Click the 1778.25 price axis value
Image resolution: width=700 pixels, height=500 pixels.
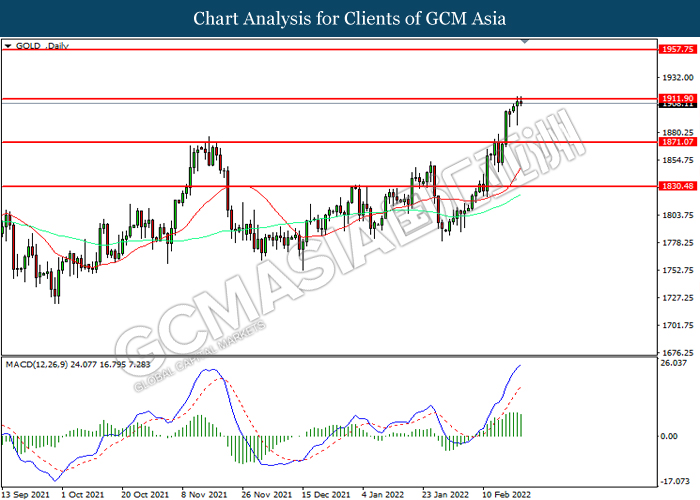point(678,243)
